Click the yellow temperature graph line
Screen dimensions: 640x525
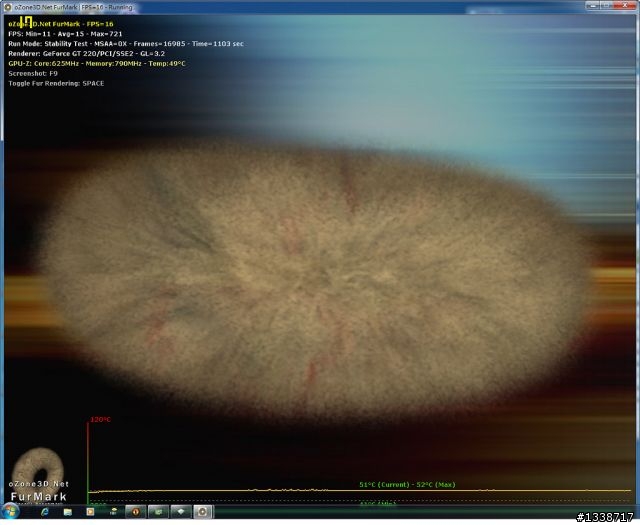coord(359,490)
